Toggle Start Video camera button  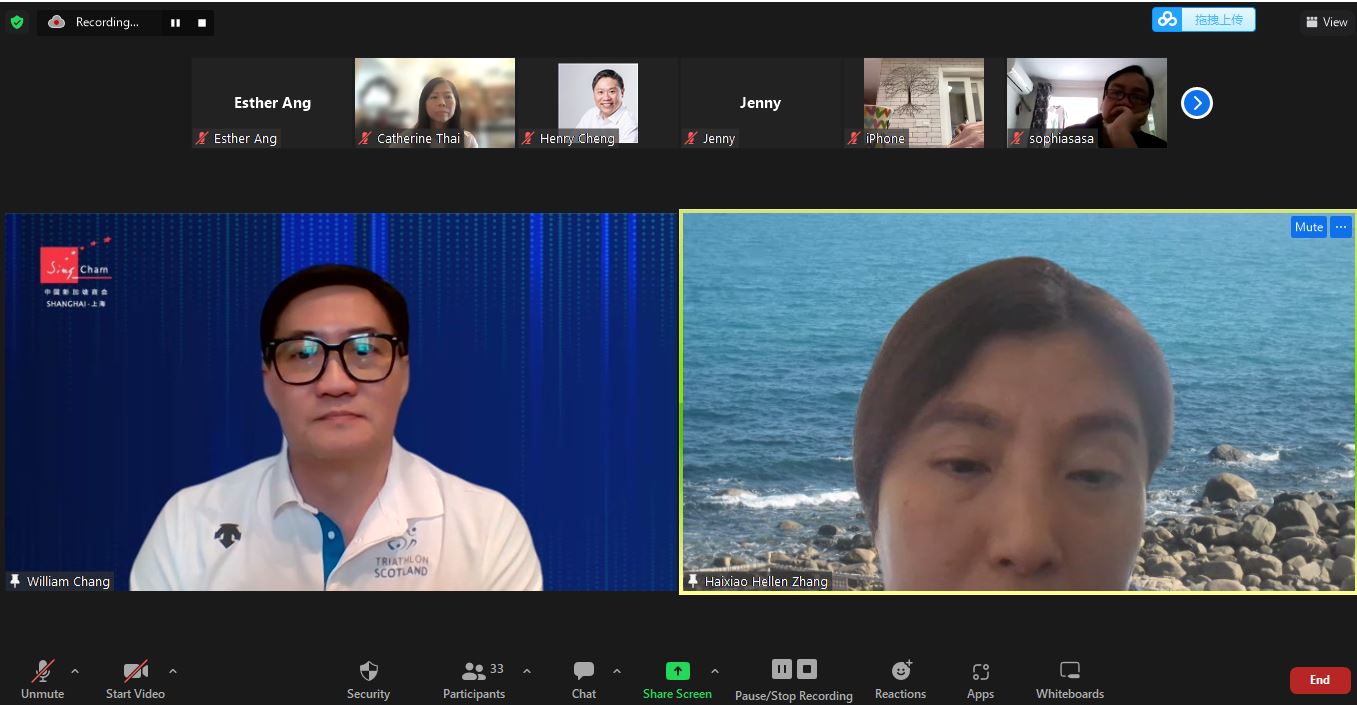point(135,679)
